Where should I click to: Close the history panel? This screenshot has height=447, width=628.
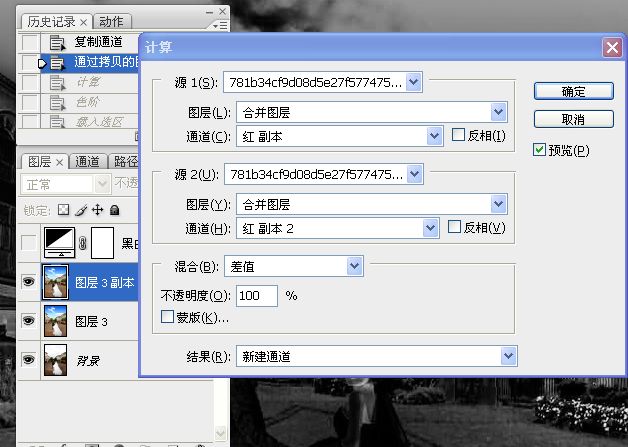223,12
